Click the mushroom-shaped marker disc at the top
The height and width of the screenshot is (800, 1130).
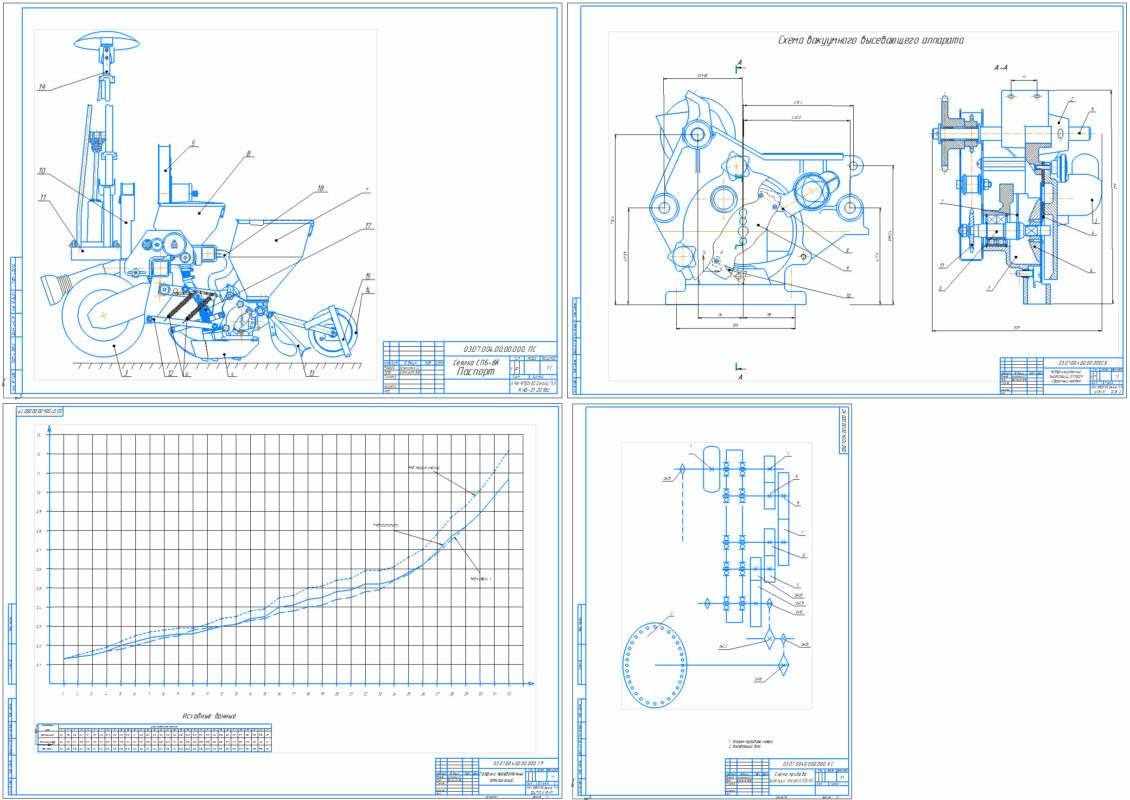click(108, 41)
